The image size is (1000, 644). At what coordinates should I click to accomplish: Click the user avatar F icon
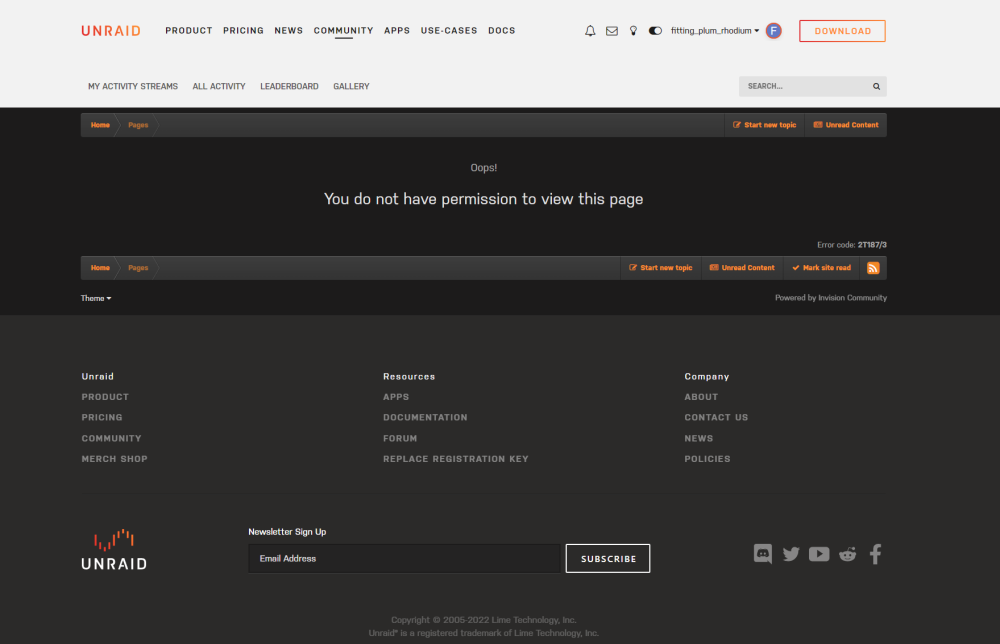(774, 31)
